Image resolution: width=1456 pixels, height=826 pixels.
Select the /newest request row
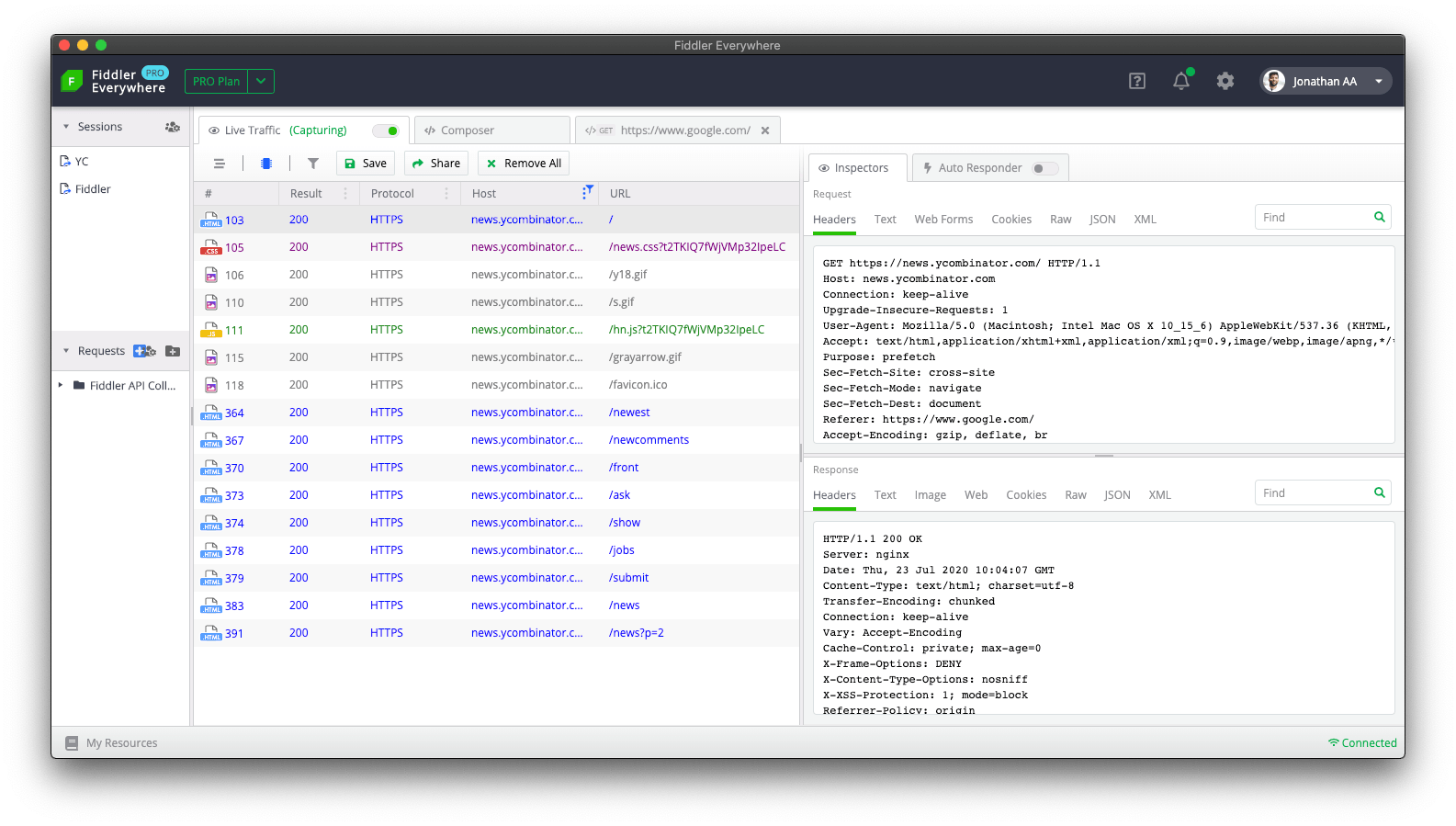(496, 413)
